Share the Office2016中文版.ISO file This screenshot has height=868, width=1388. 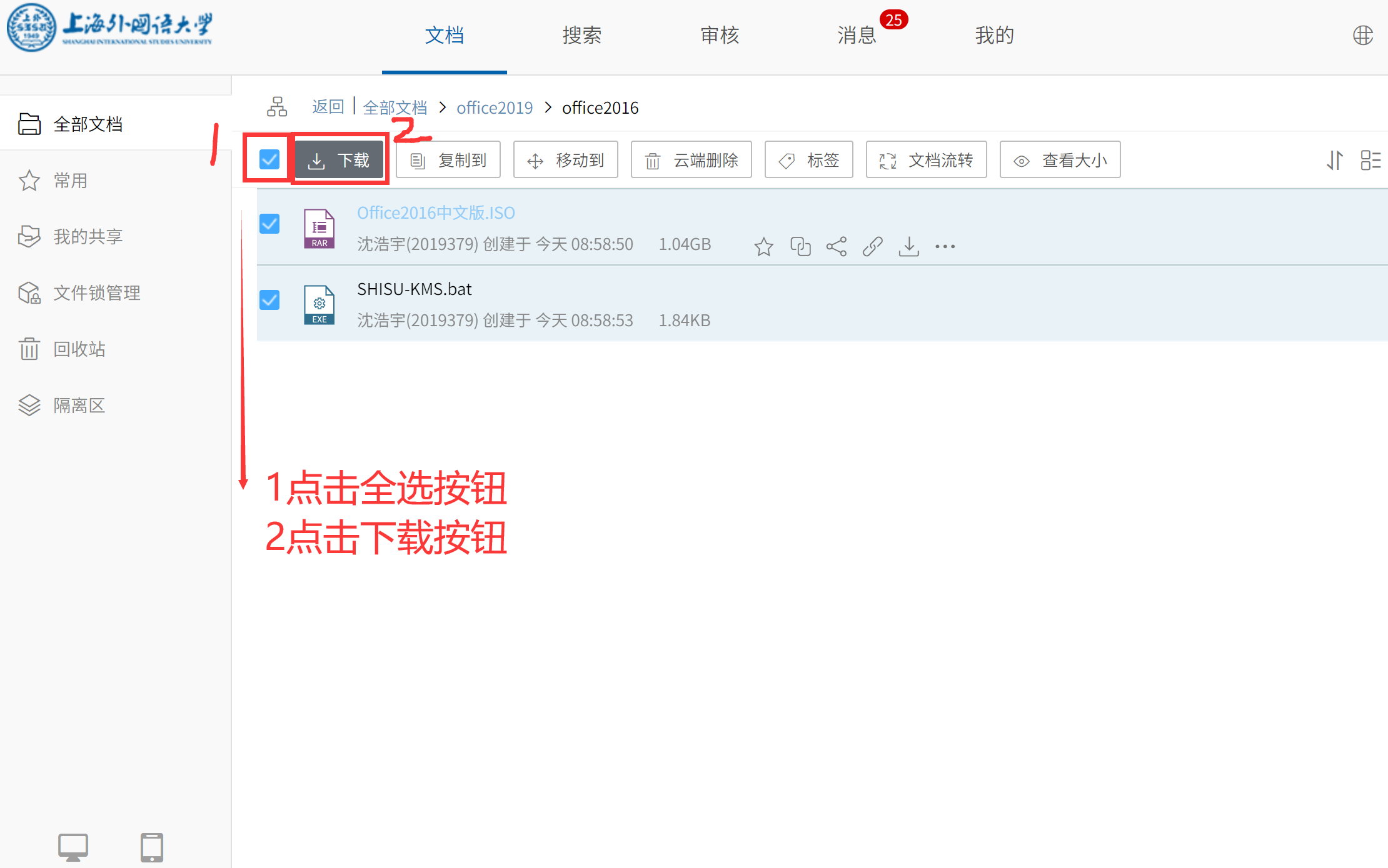[837, 247]
